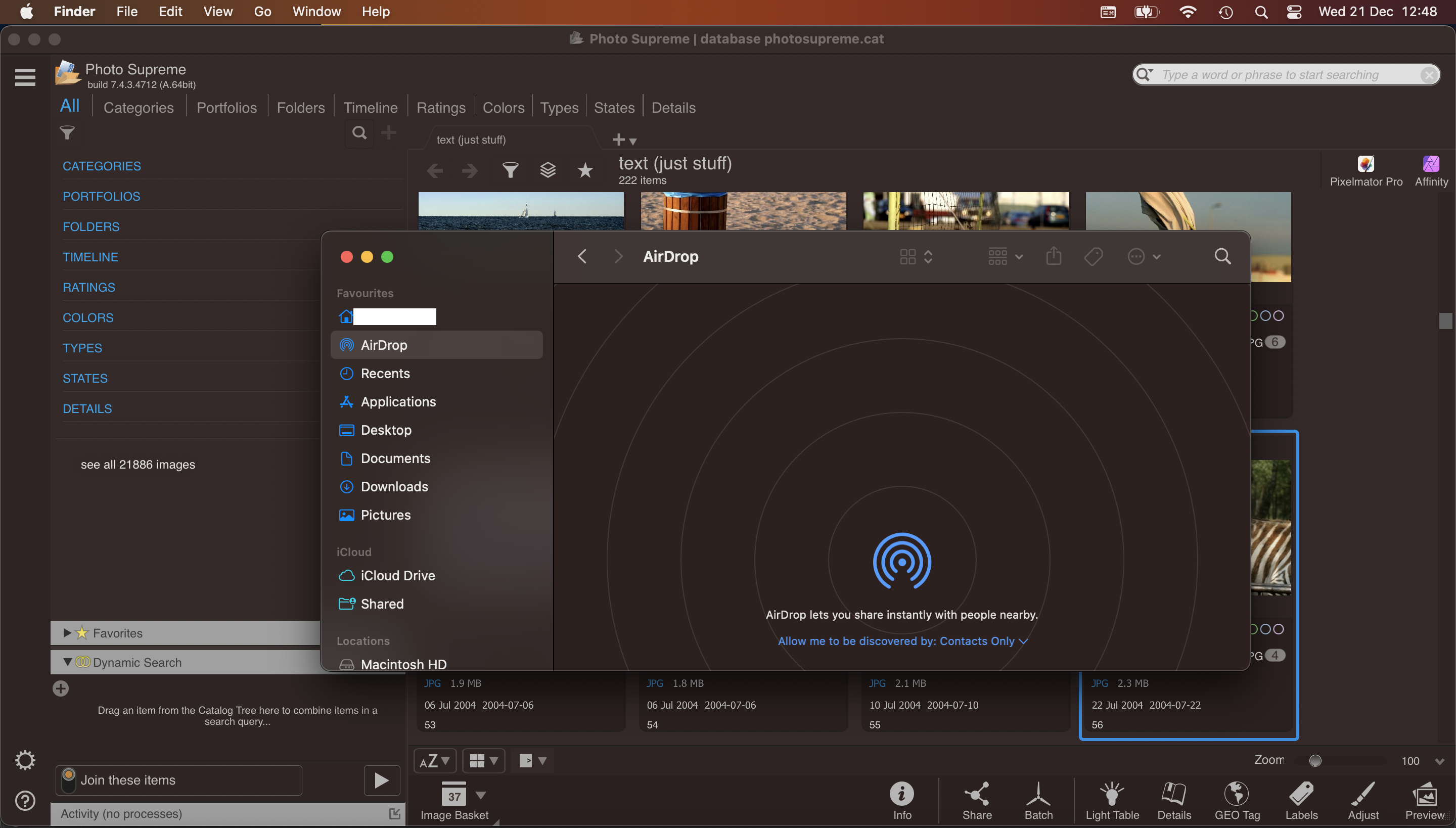
Task: Switch to the Categories tab
Action: pos(138,108)
